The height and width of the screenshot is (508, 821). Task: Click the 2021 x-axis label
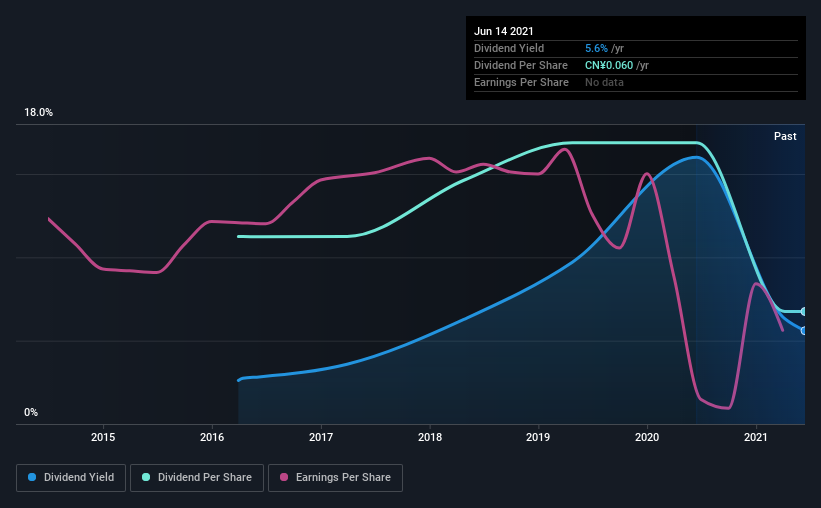(x=756, y=437)
